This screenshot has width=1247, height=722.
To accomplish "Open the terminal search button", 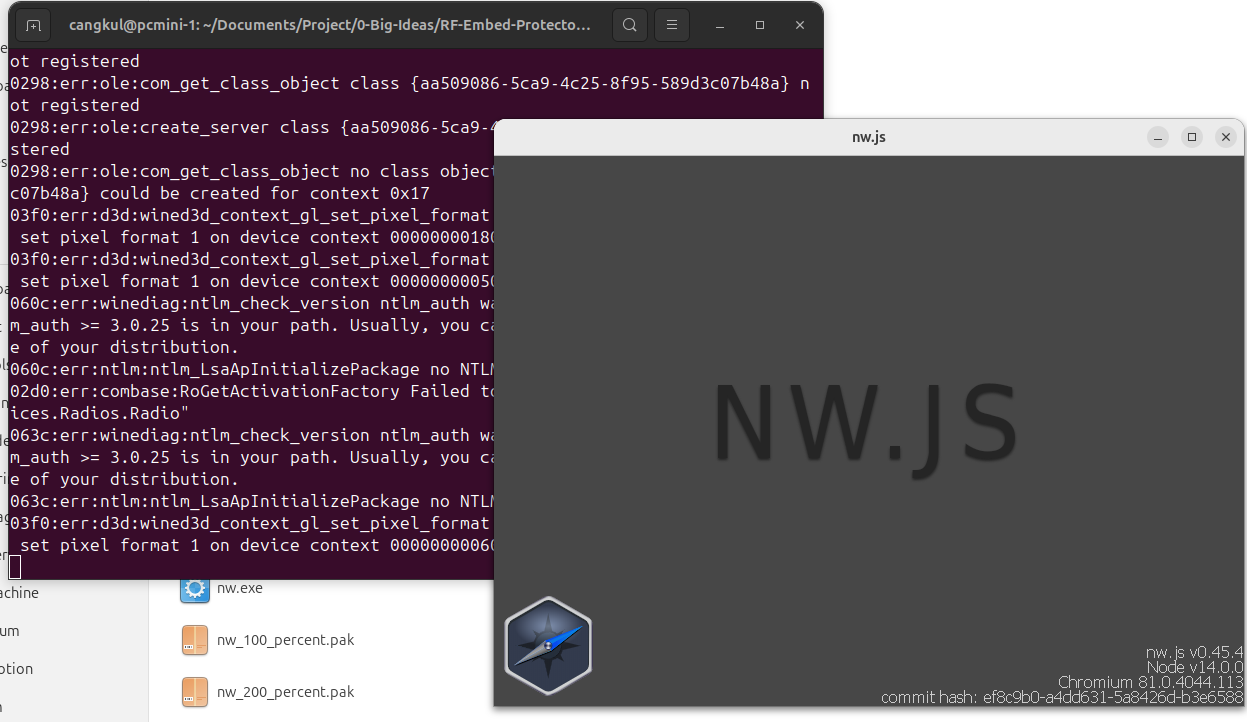I will pyautogui.click(x=629, y=25).
